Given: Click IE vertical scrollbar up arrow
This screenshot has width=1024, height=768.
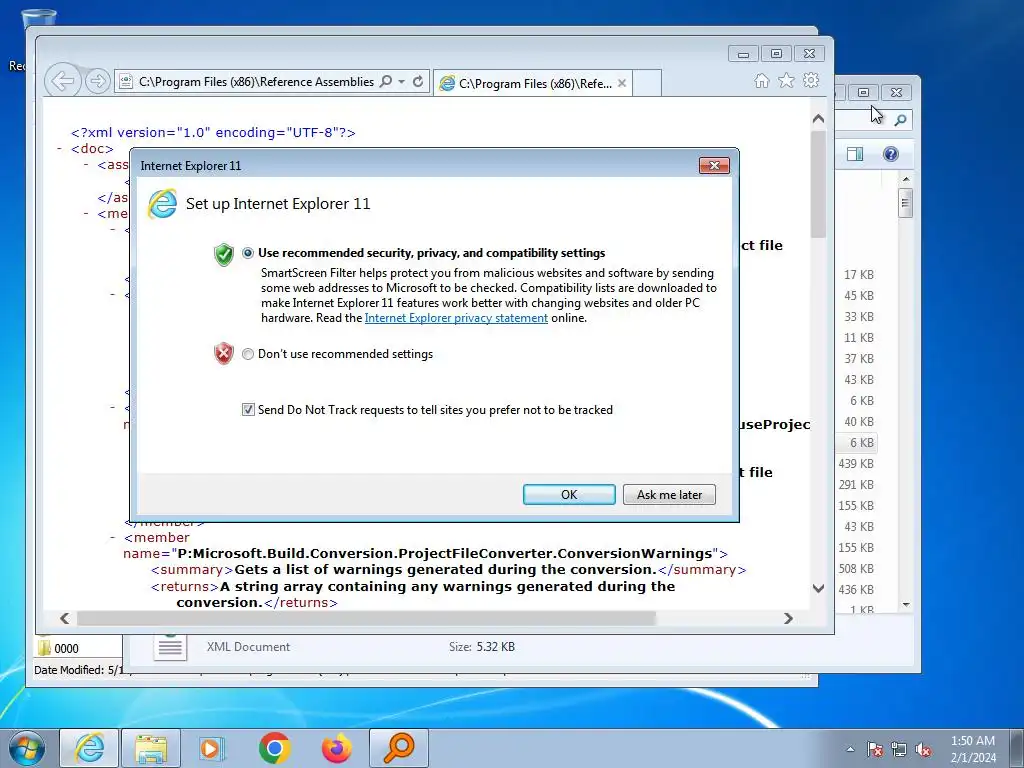Looking at the screenshot, I should (x=818, y=119).
